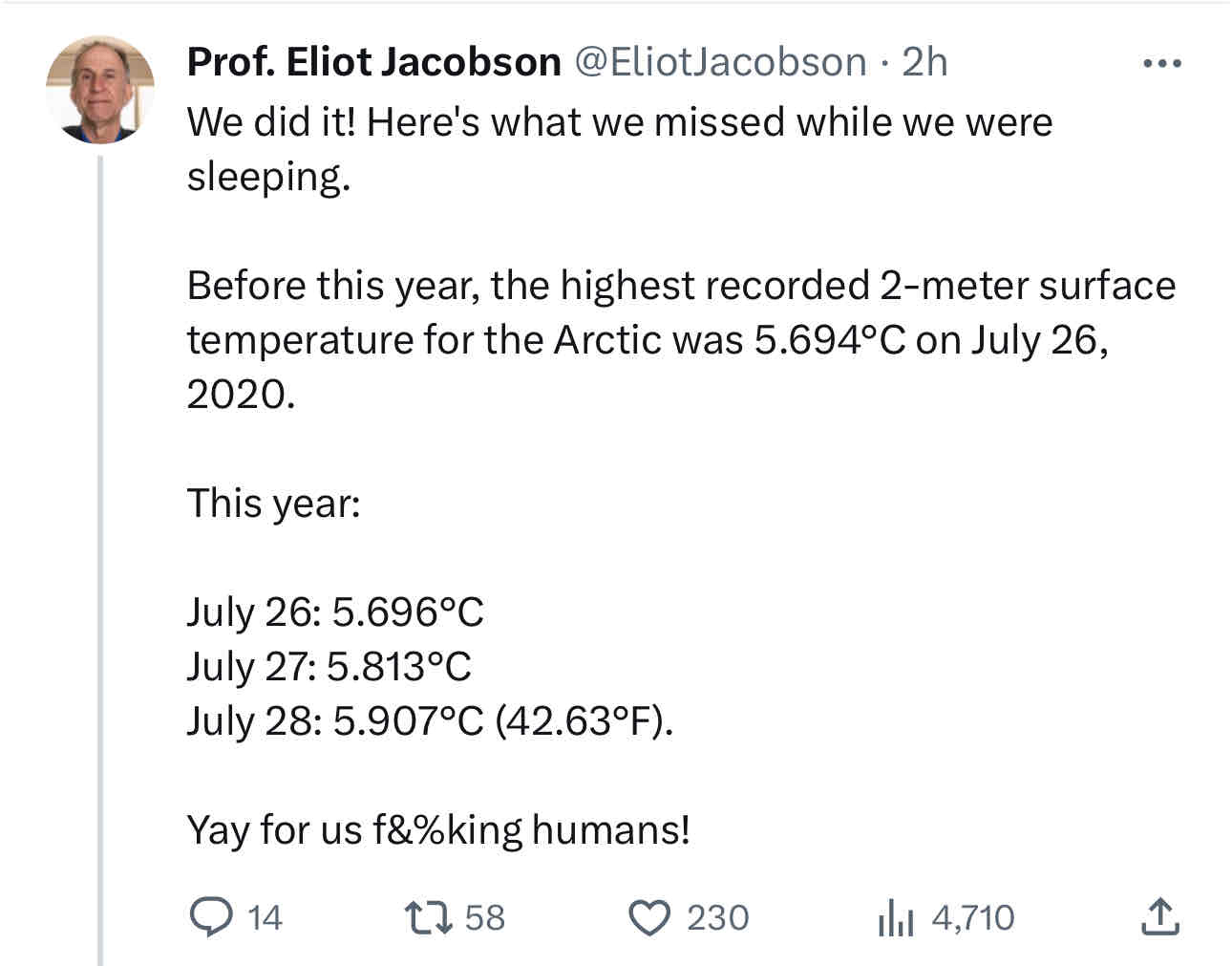
Task: Open the 2h timestamp permalink
Action: 924,62
